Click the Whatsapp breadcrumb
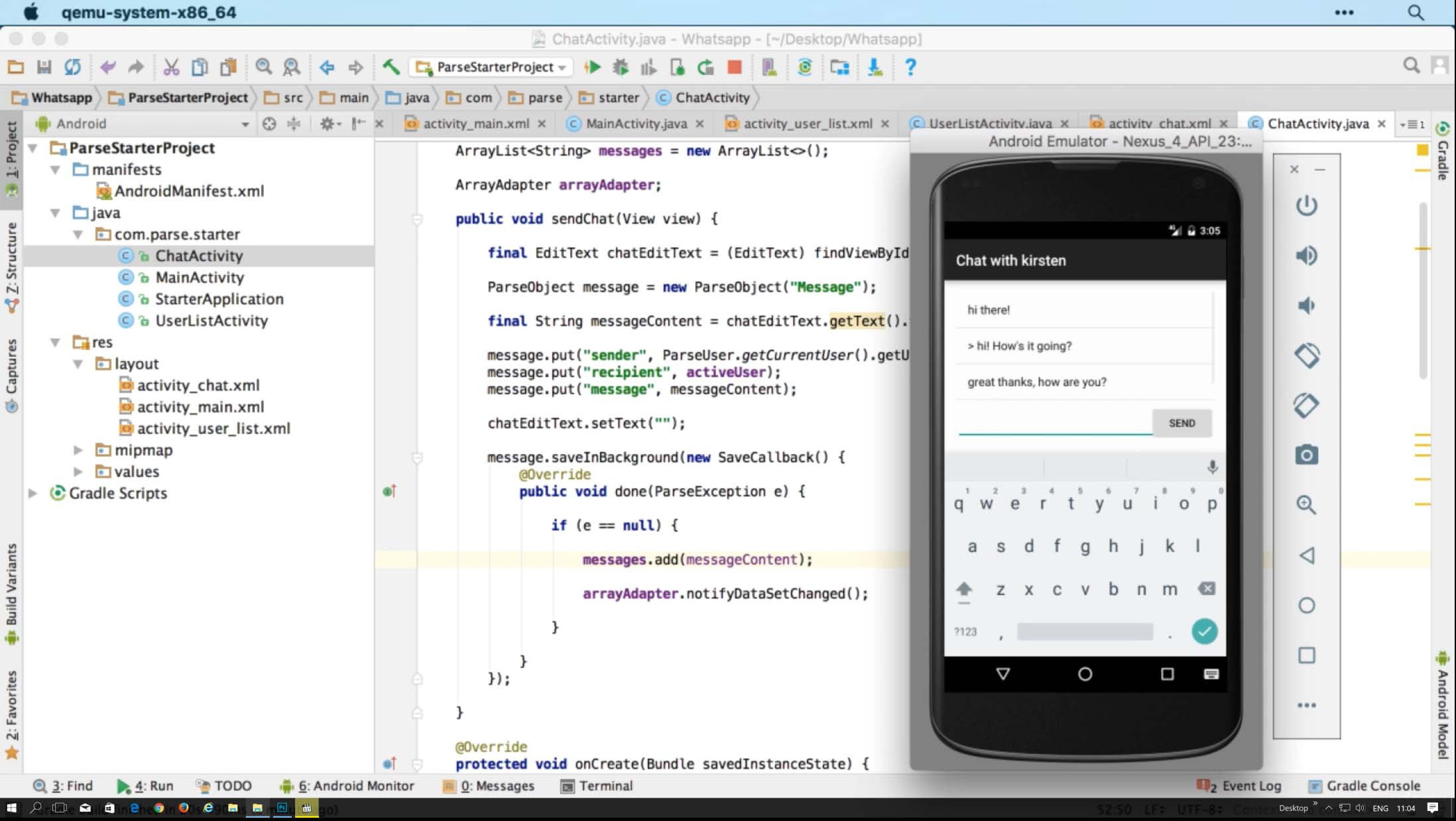 (52, 98)
